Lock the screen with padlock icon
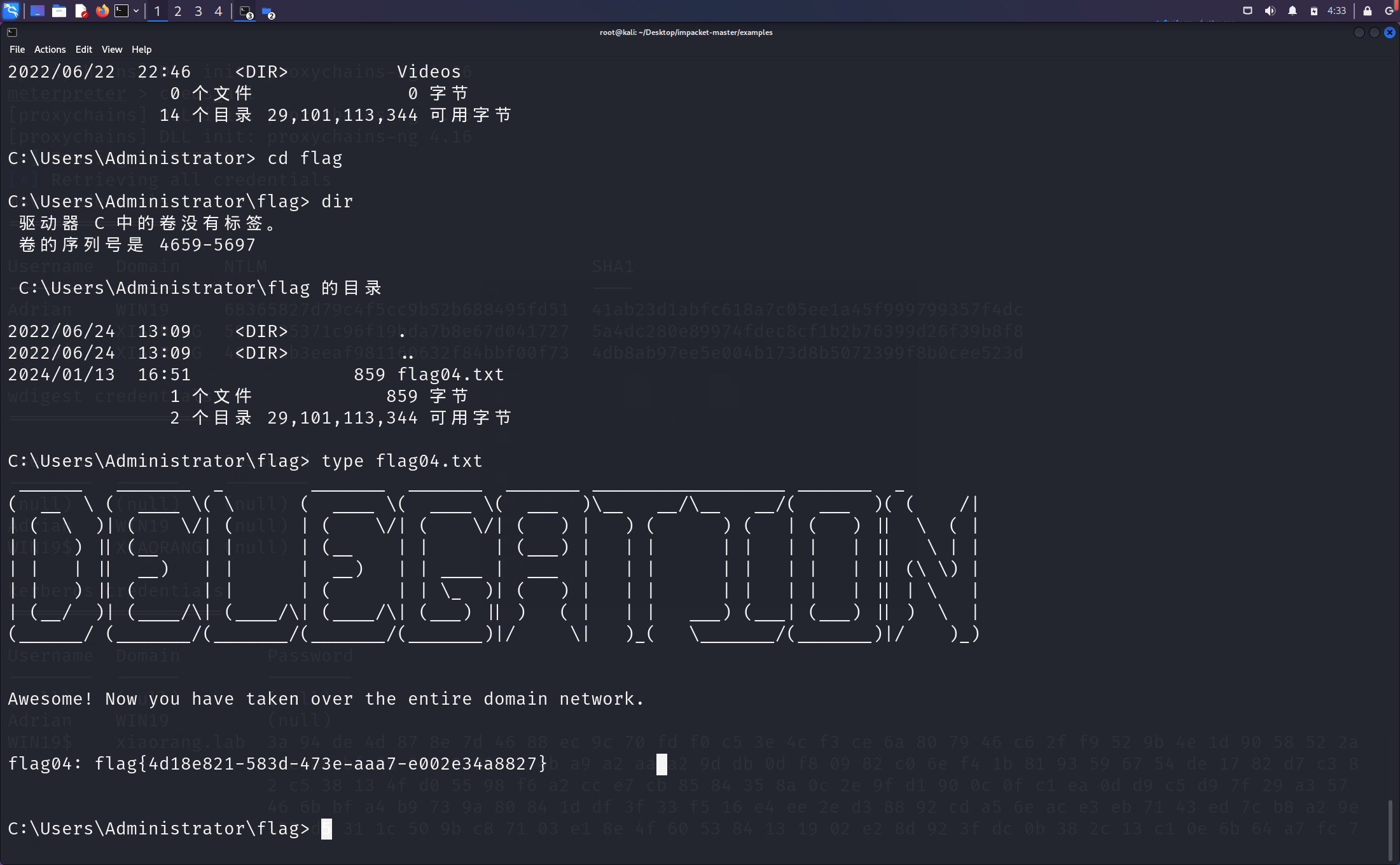 (x=1367, y=11)
